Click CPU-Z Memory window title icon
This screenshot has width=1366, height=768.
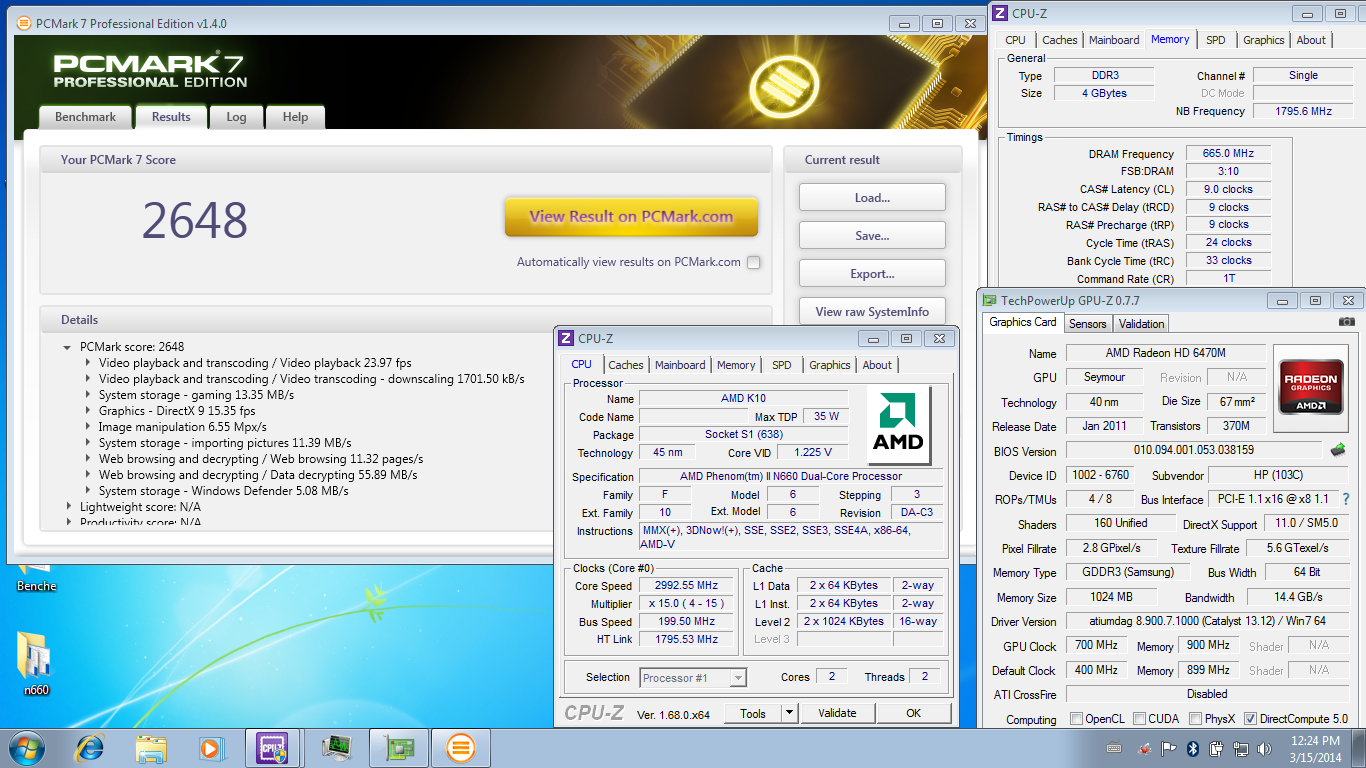tap(1001, 13)
